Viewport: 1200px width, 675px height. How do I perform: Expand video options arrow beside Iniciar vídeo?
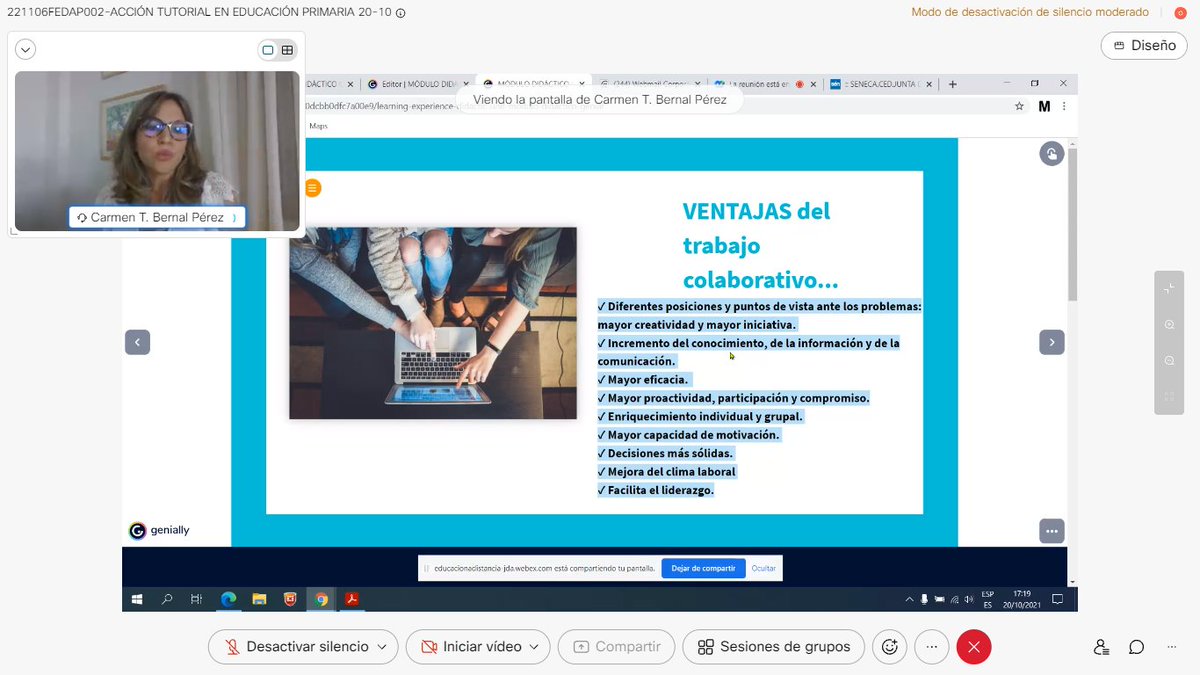pos(535,647)
